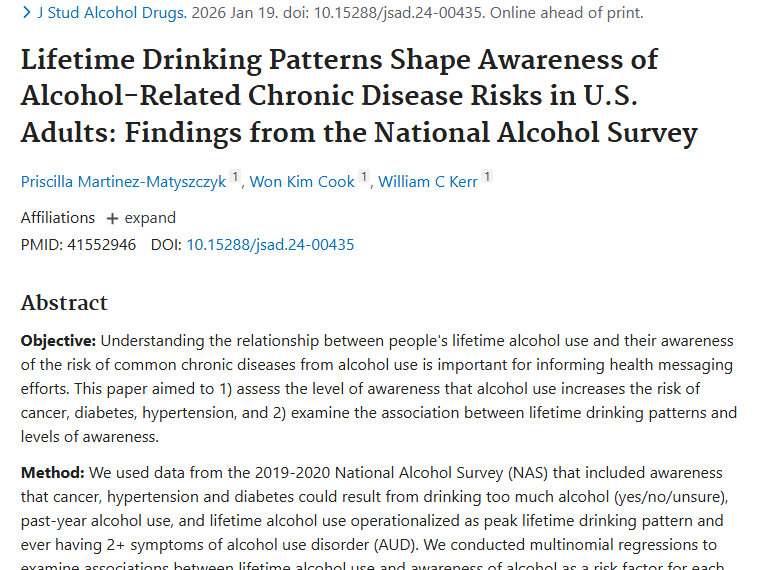Open the DOI link 10.15288/jsad.24-00435
Viewport: 760px width, 570px height.
[270, 245]
